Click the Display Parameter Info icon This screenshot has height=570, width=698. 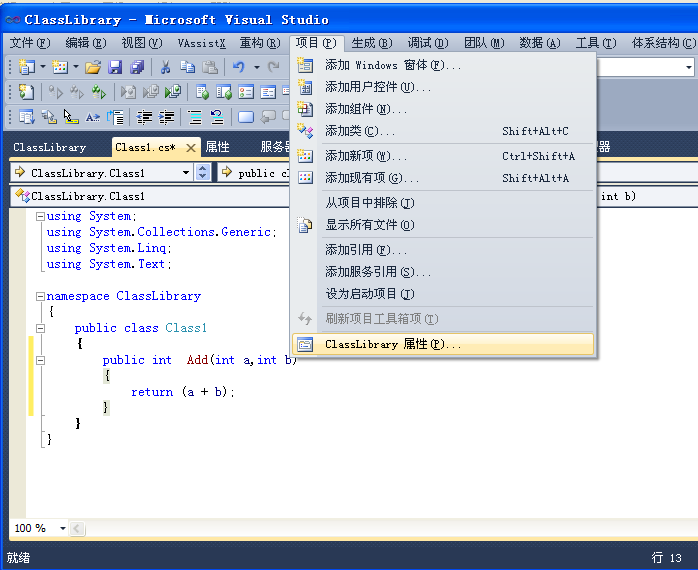49,117
